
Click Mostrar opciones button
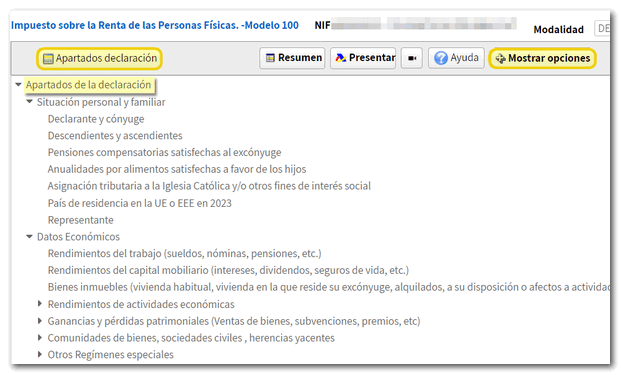[x=543, y=59]
